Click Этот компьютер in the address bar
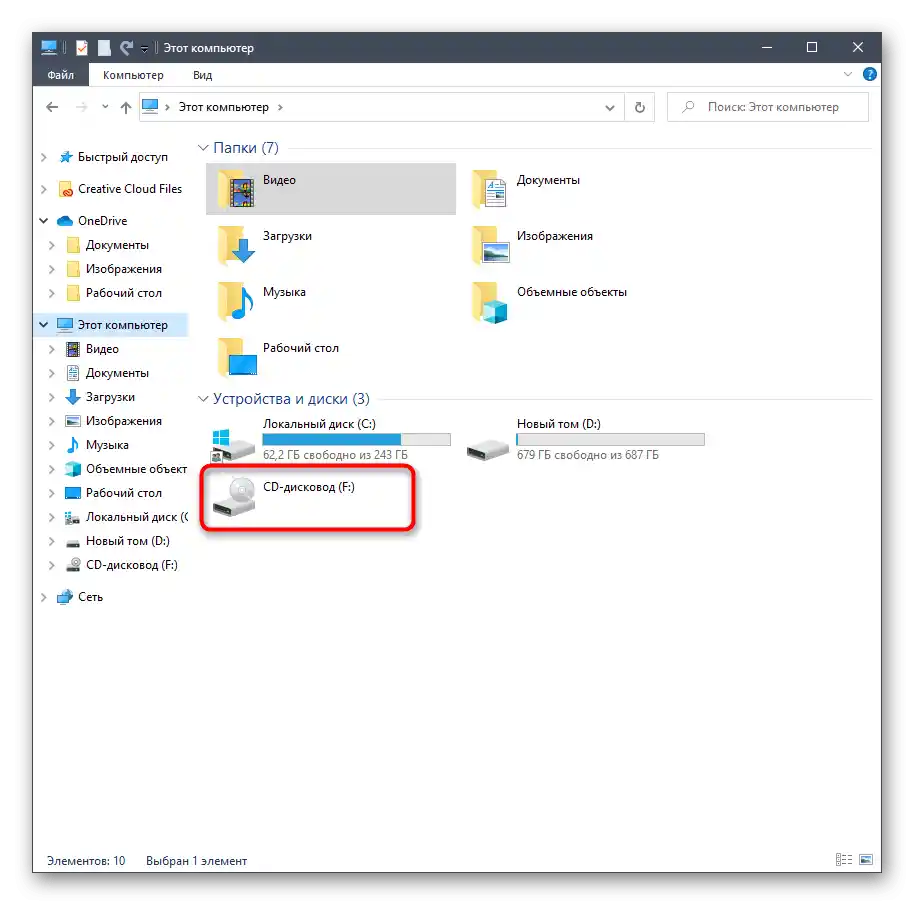 (x=224, y=107)
